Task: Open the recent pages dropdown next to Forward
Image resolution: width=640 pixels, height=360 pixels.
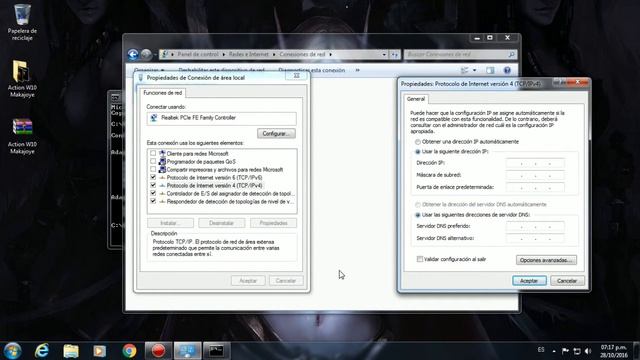Action: tap(155, 54)
